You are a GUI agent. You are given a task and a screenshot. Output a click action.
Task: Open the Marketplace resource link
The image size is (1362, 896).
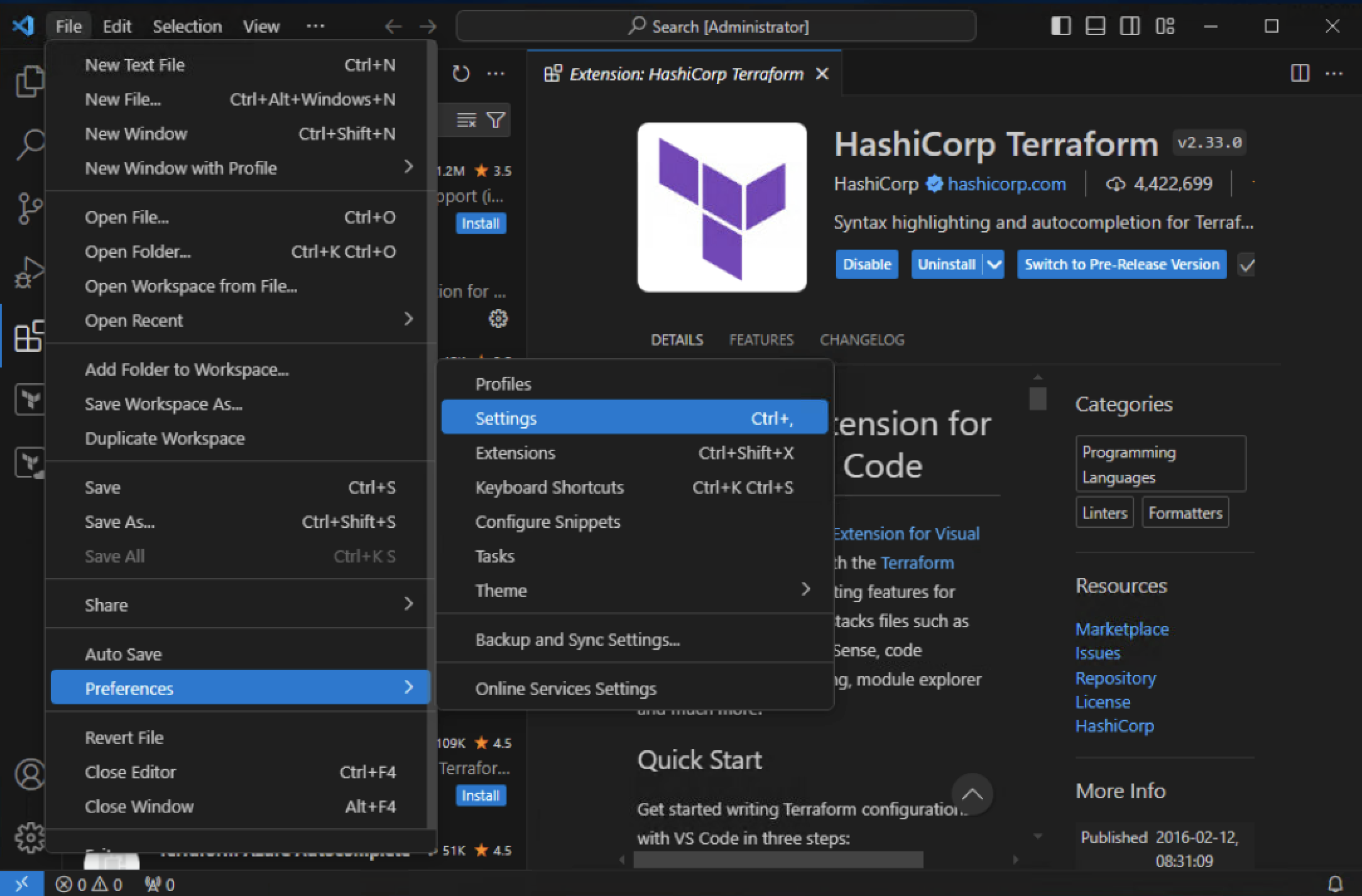1122,629
